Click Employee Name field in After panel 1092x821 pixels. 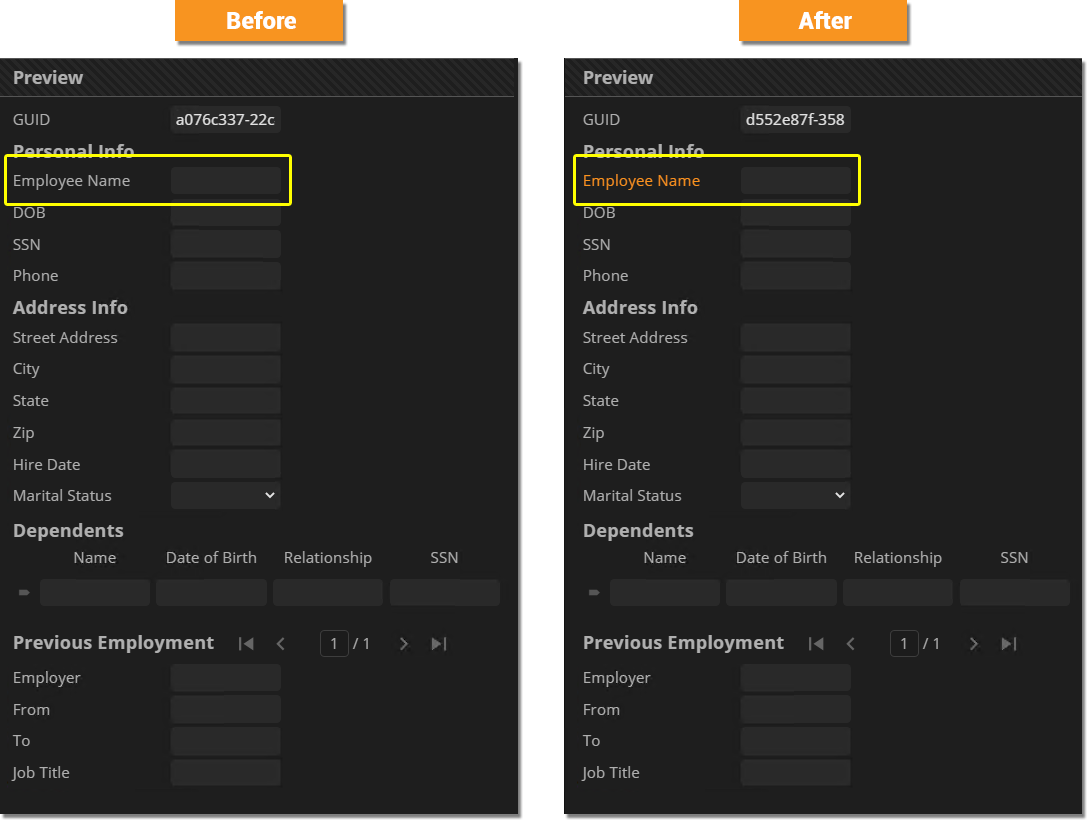click(x=796, y=181)
